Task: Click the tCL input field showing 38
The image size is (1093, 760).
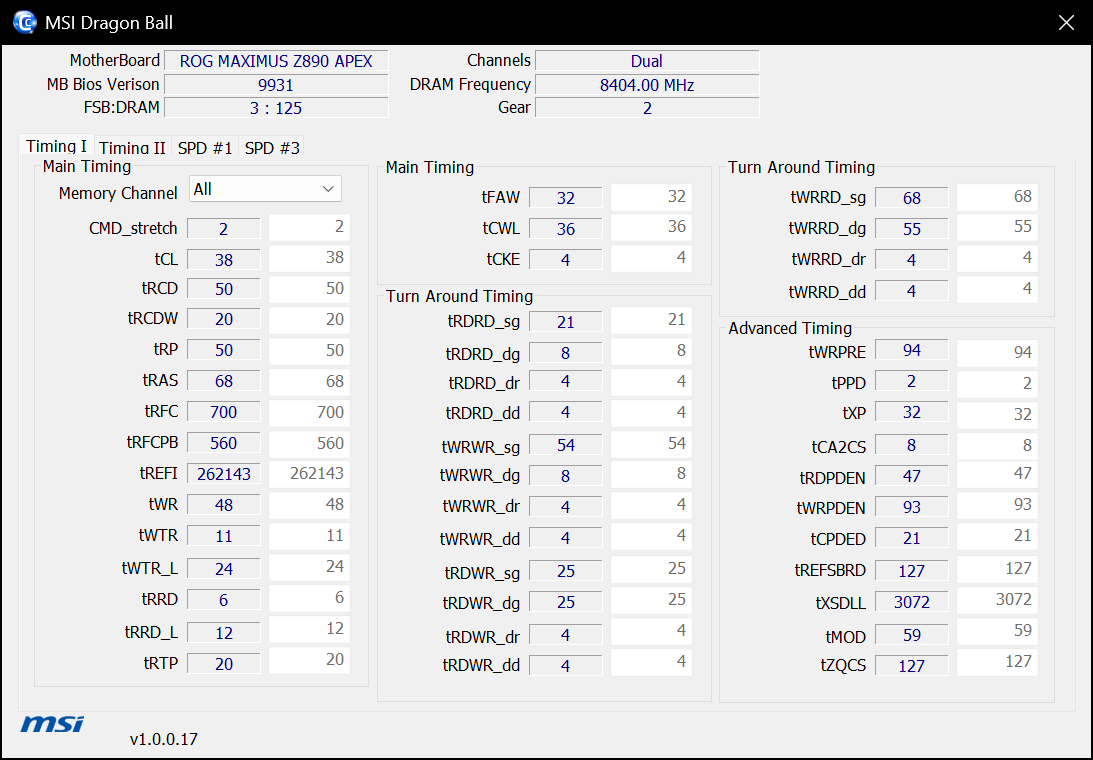Action: (x=224, y=259)
